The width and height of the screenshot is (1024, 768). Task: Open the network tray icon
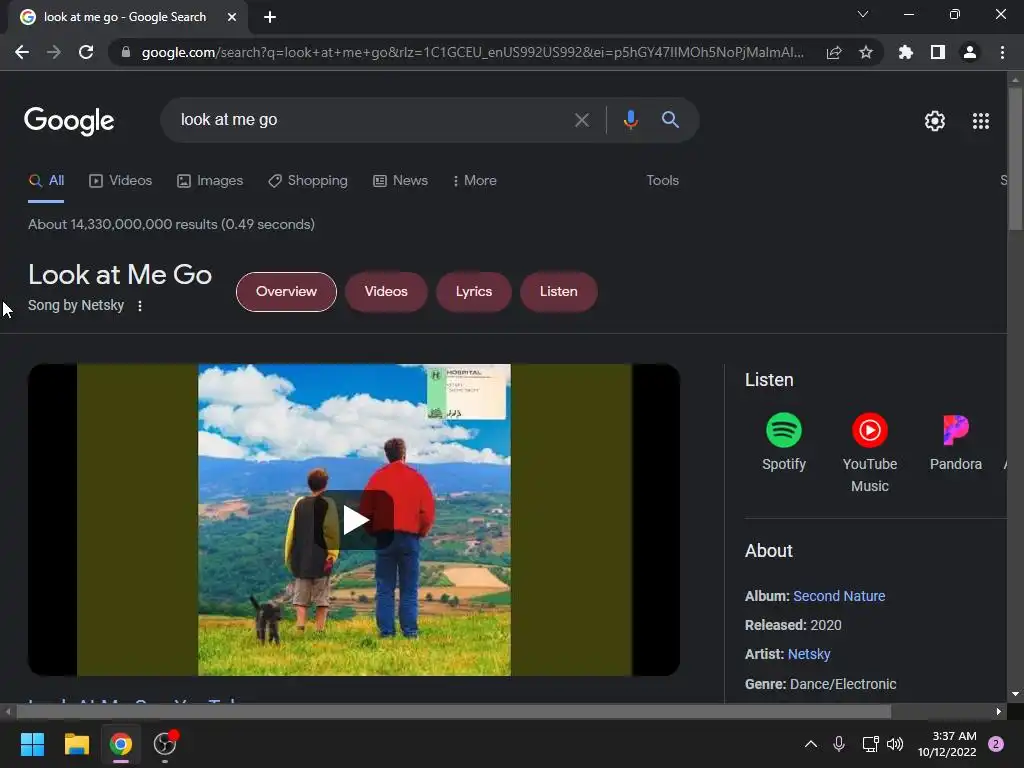pyautogui.click(x=870, y=744)
